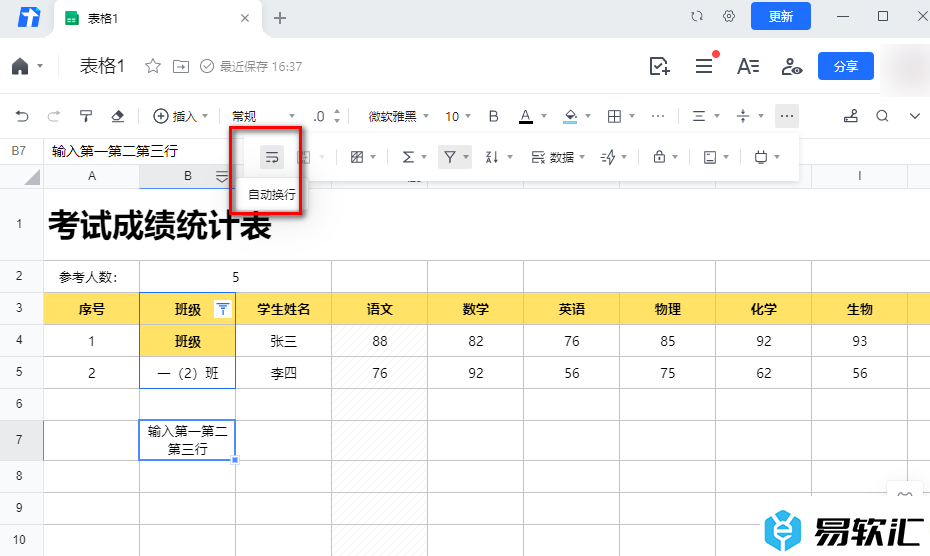This screenshot has height=556, width=930.
Task: Select the 参考人数 cell
Action: [91, 277]
